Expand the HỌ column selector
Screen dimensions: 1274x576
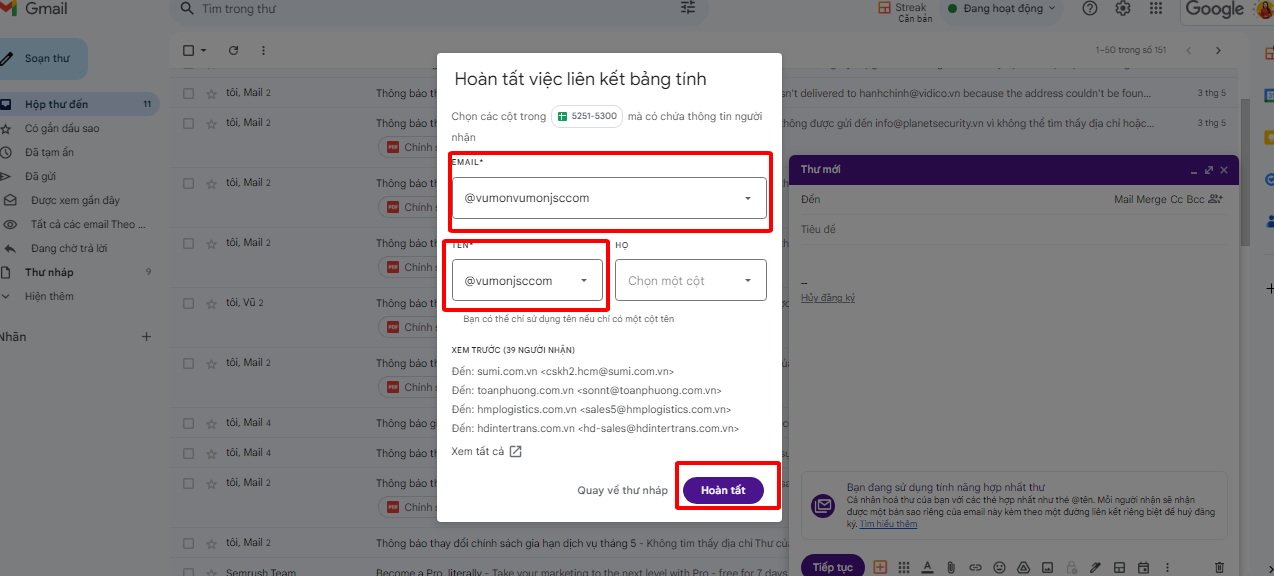[690, 281]
